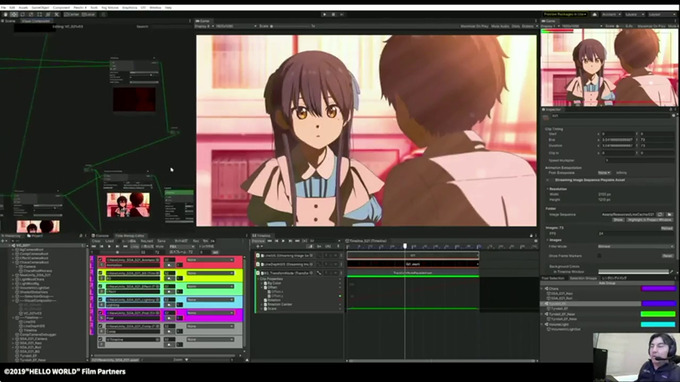Toggle checkbox on red Animation layer row
680x382 pixels.
tap(101, 260)
